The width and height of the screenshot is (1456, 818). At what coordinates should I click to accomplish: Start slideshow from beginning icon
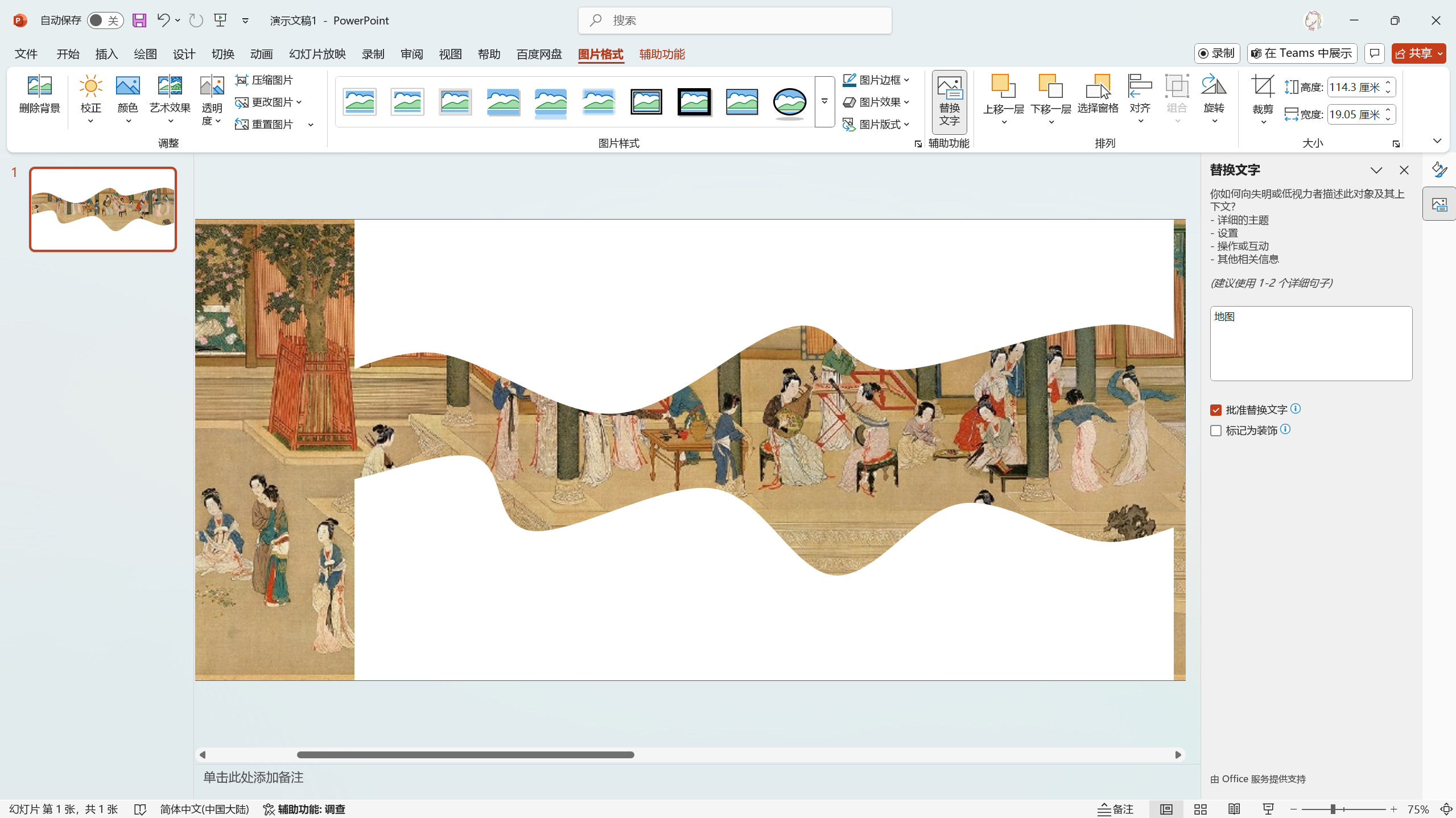click(220, 20)
